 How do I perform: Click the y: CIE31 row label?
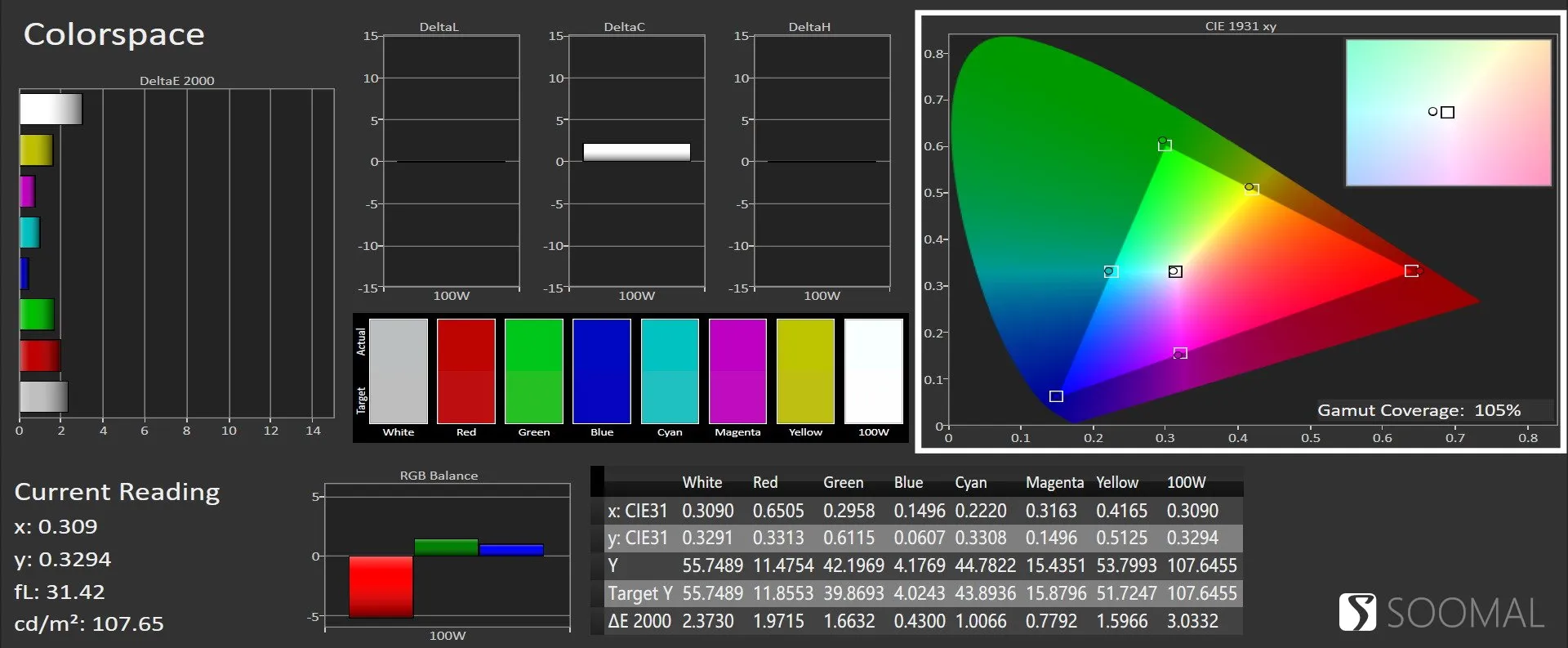637,538
